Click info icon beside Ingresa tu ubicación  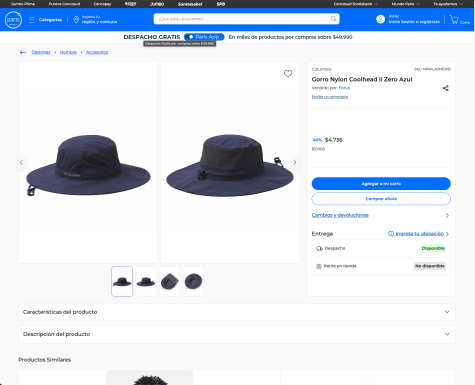tap(391, 233)
